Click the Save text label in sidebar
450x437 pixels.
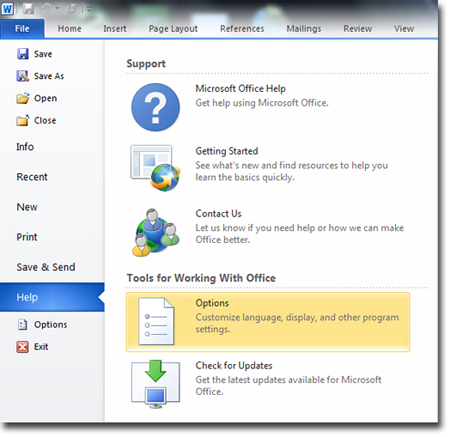(43, 54)
